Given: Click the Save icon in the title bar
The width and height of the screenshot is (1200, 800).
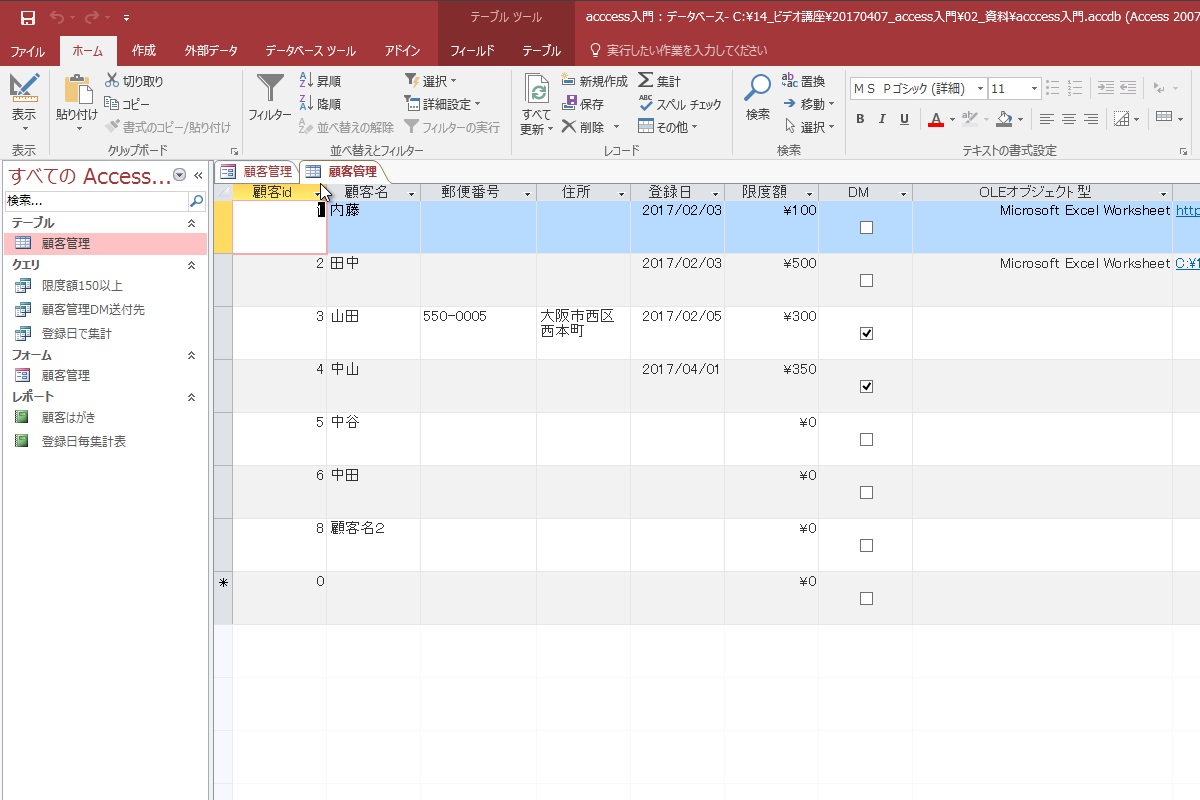Looking at the screenshot, I should (28, 18).
